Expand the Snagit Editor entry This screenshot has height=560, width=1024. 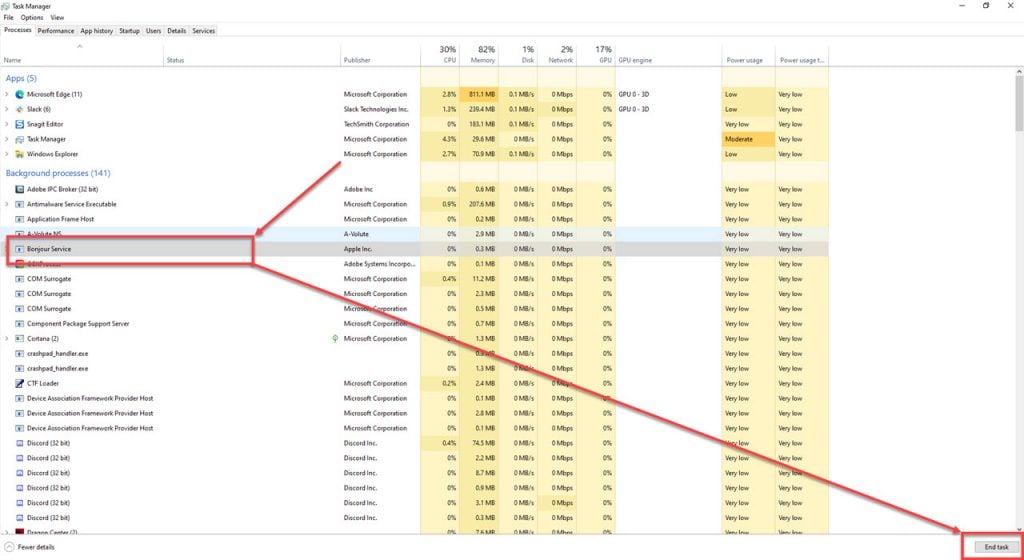pos(7,125)
